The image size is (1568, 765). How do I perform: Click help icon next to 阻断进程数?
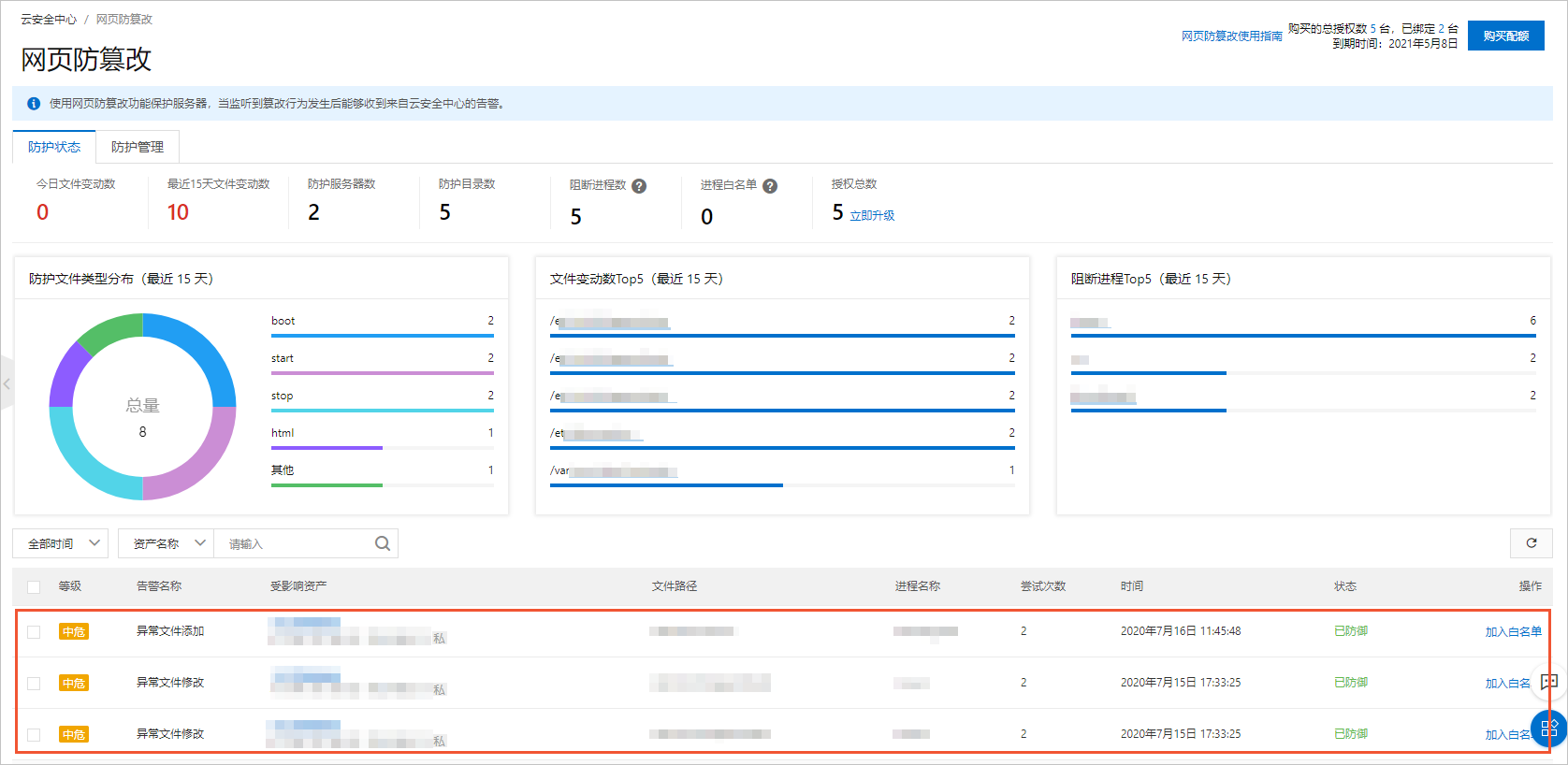[x=639, y=186]
